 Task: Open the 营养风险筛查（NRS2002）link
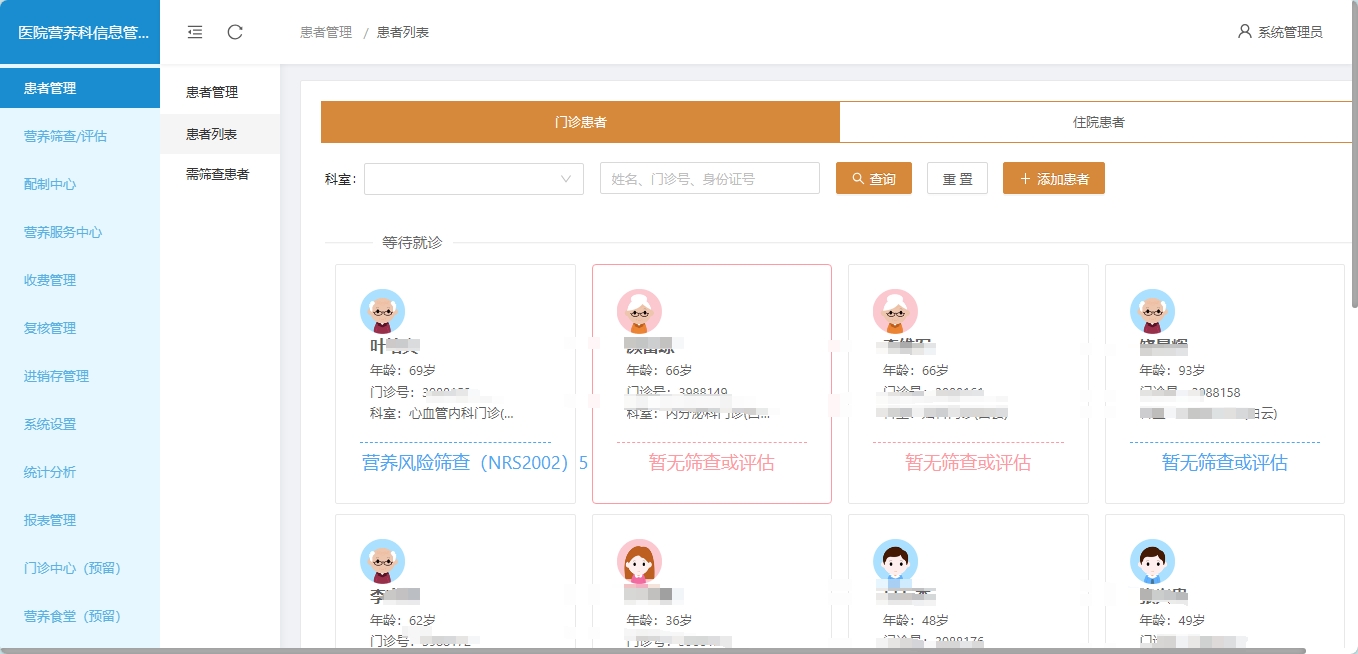point(465,463)
